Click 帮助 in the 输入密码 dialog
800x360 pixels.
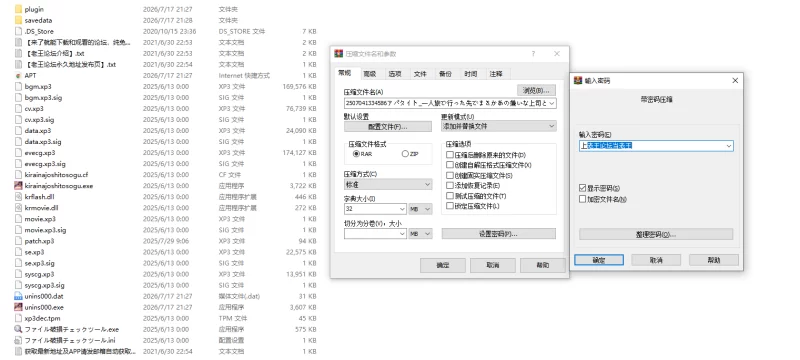(x=714, y=260)
